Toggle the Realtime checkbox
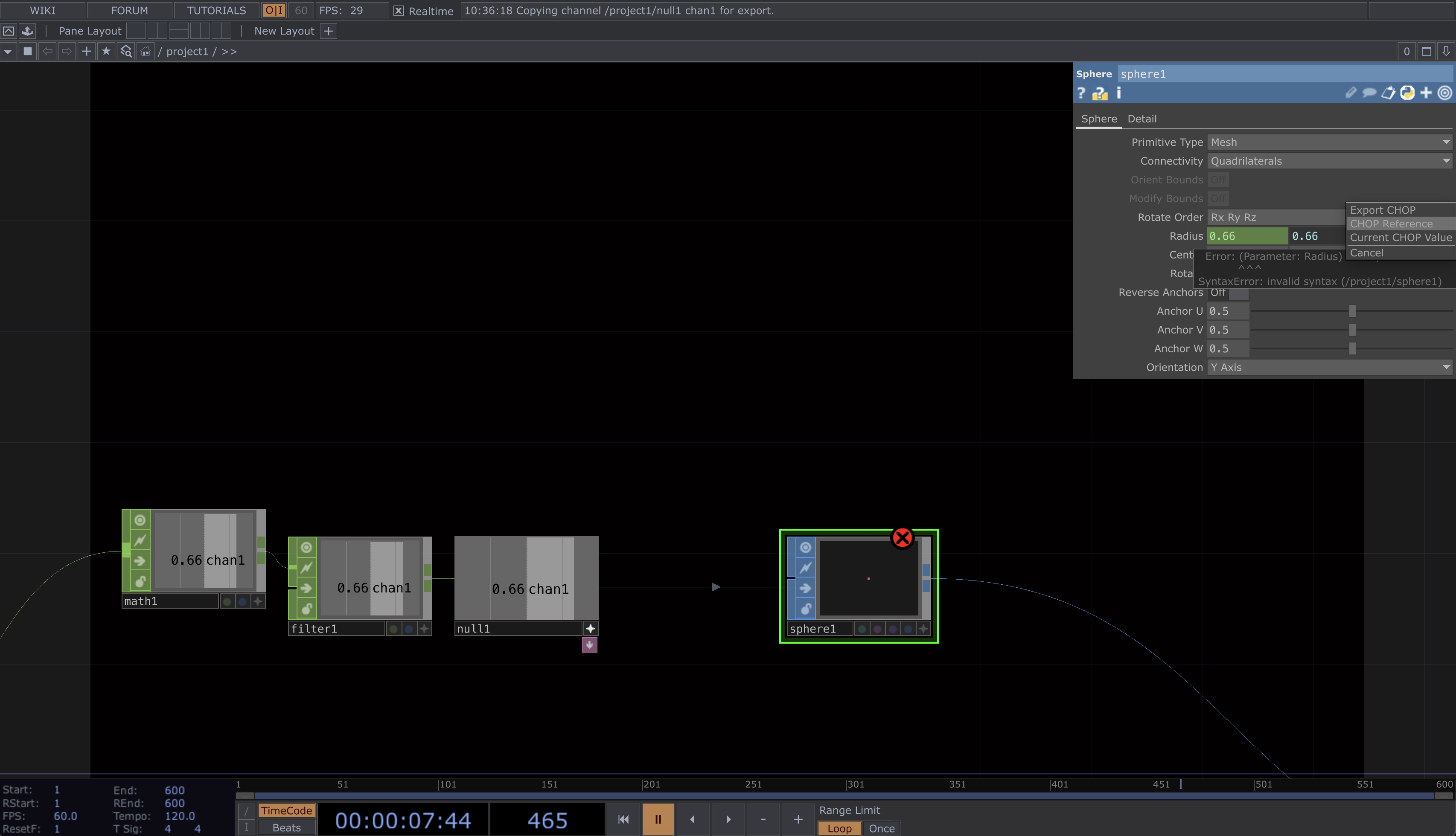Viewport: 1456px width, 836px height. click(398, 10)
